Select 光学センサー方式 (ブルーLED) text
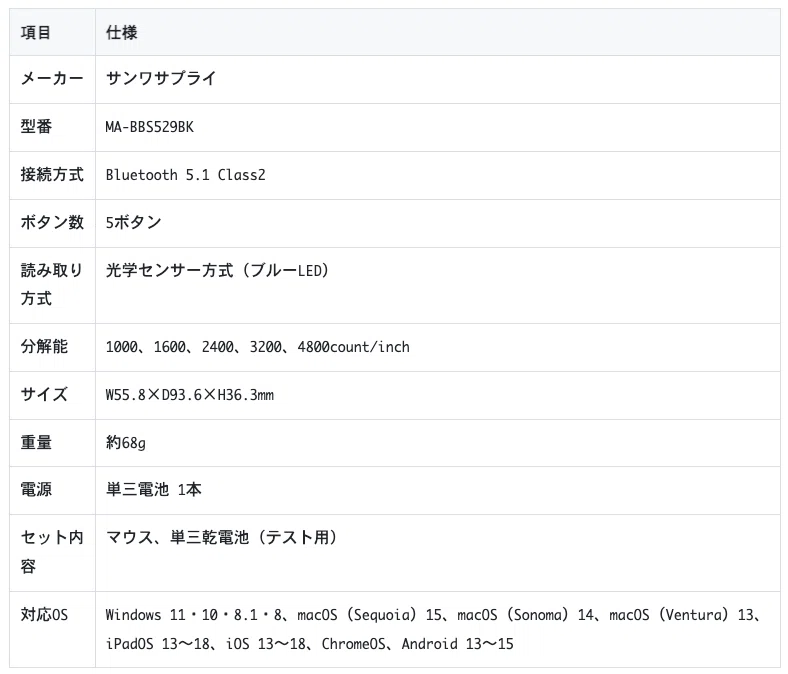 pos(217,271)
